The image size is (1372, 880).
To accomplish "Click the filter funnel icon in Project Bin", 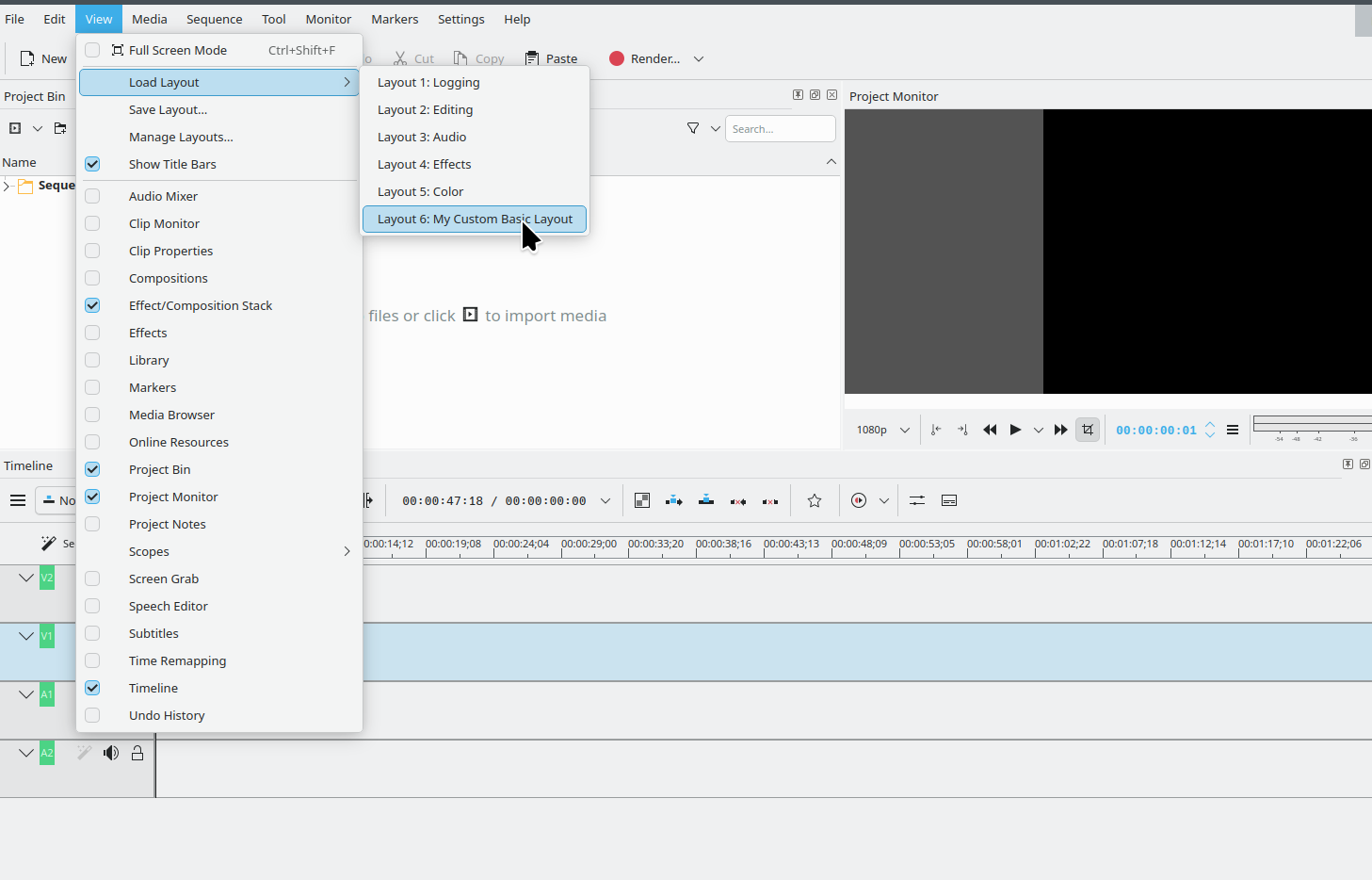I will coord(693,128).
